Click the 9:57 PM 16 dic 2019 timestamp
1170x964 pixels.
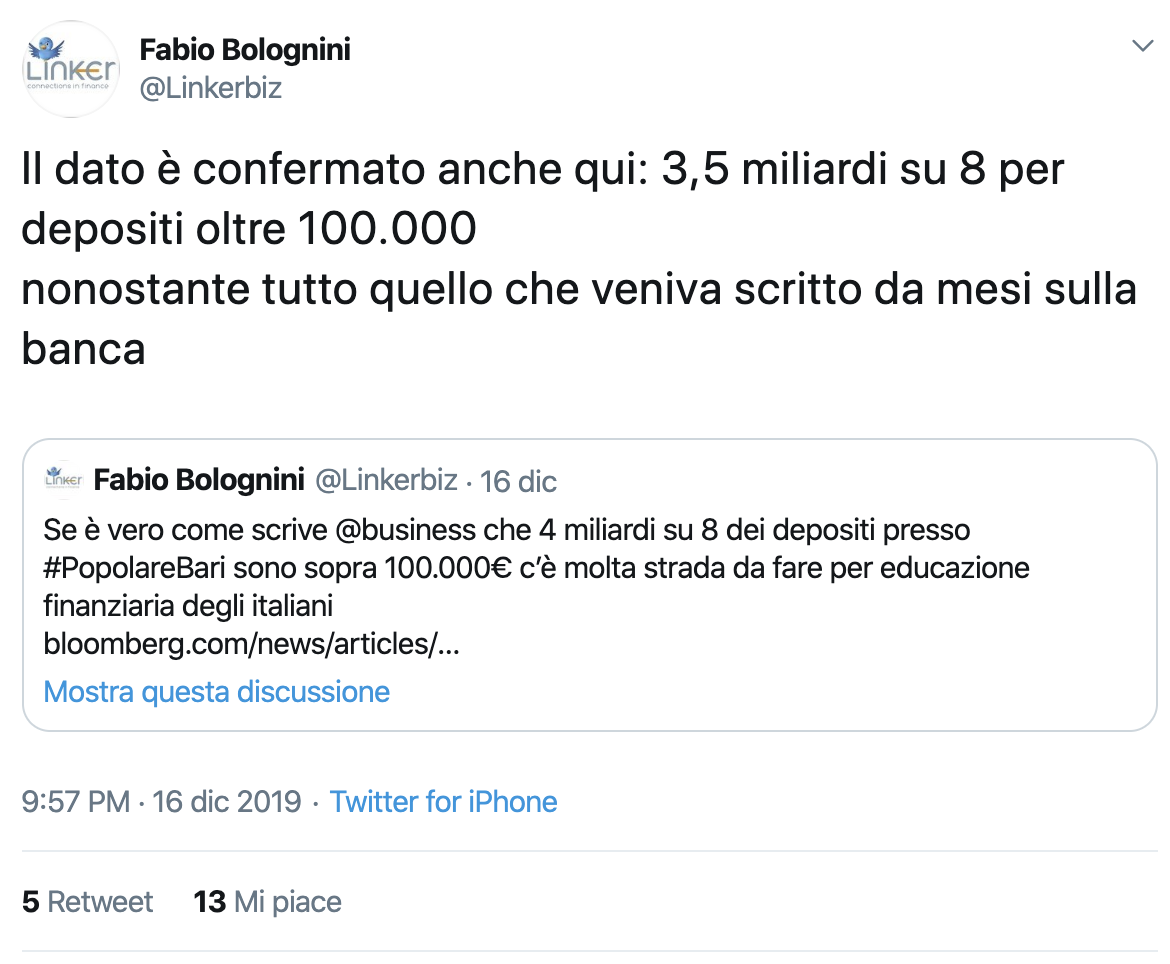click(x=161, y=801)
